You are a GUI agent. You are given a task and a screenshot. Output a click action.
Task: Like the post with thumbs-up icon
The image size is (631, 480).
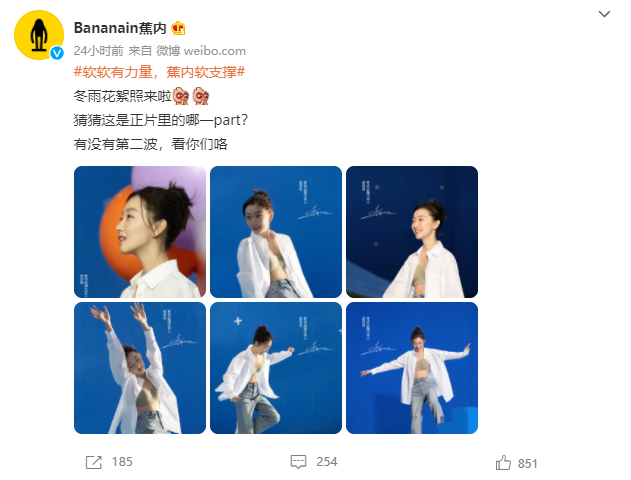(503, 463)
